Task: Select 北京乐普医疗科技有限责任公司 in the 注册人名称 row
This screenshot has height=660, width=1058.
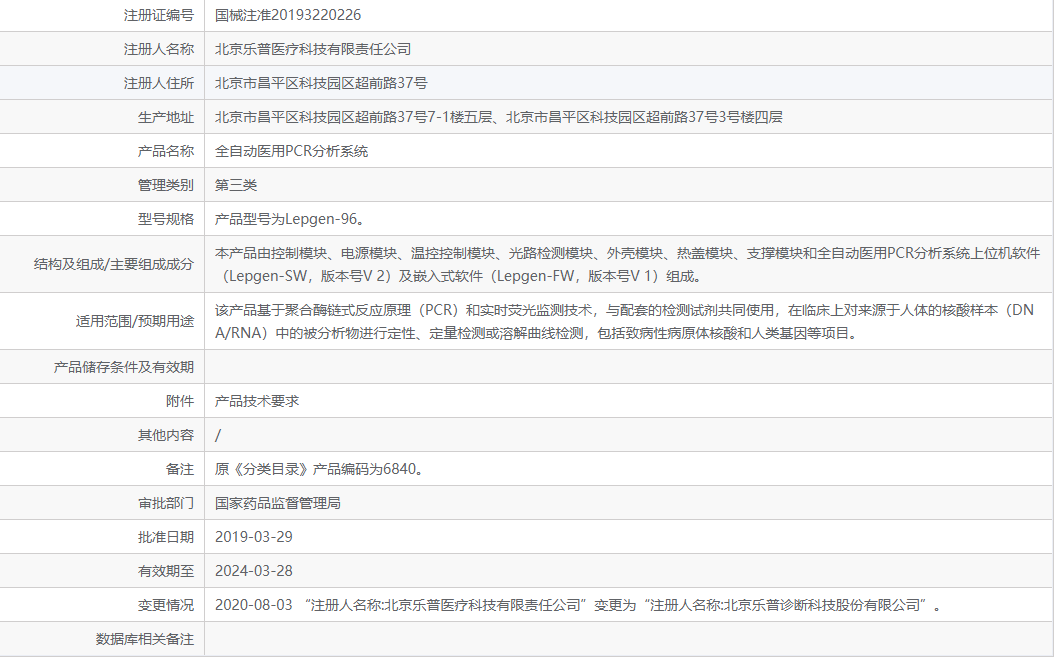Action: pos(313,49)
